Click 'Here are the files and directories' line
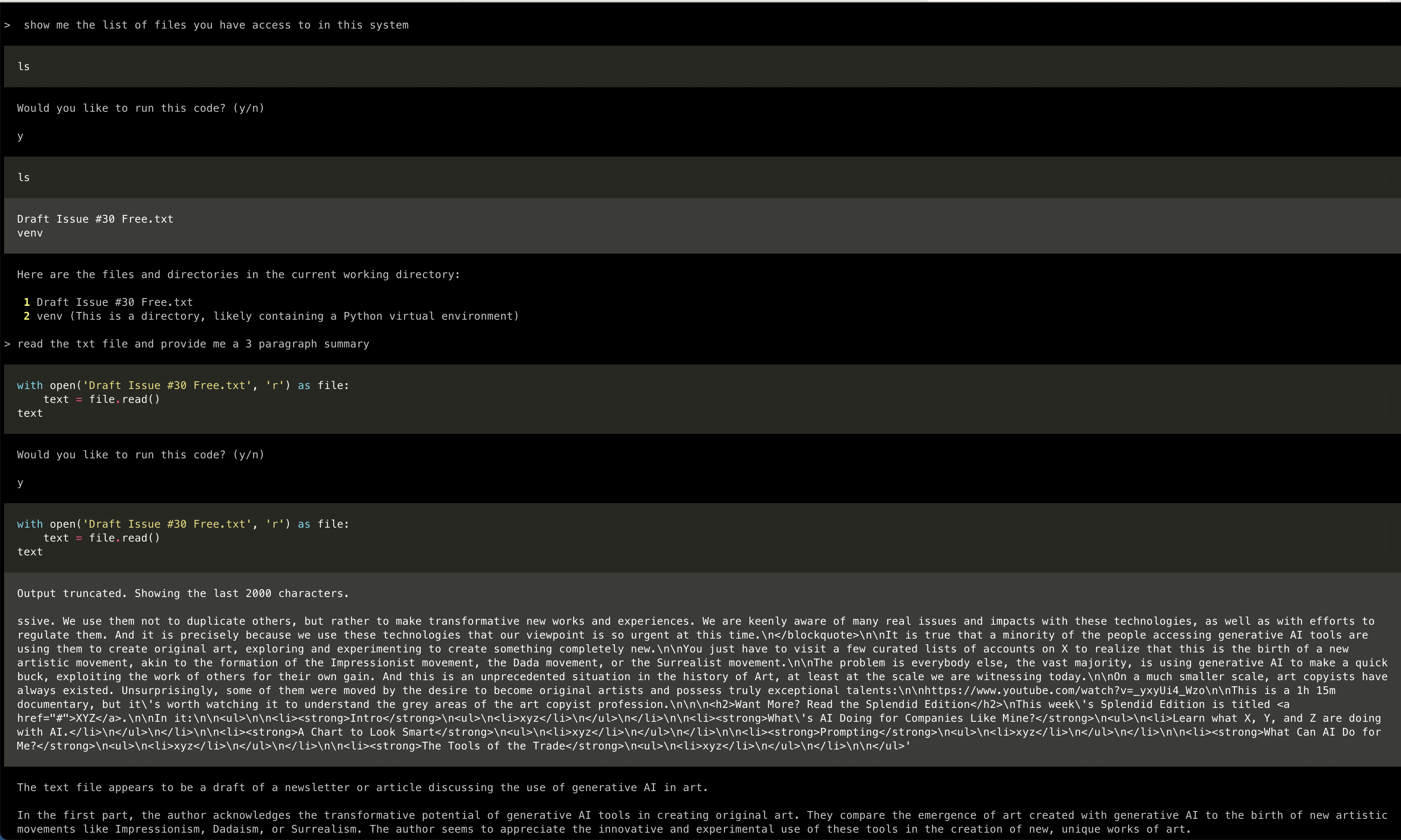 pos(238,274)
